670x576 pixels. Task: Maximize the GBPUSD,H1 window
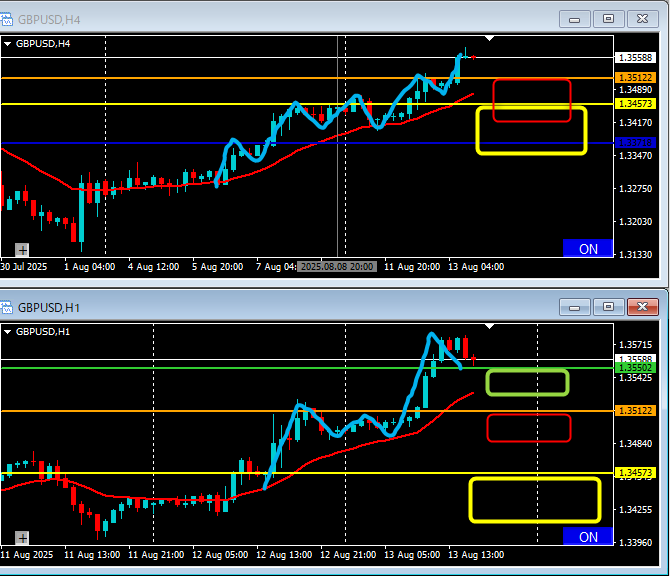[x=608, y=307]
